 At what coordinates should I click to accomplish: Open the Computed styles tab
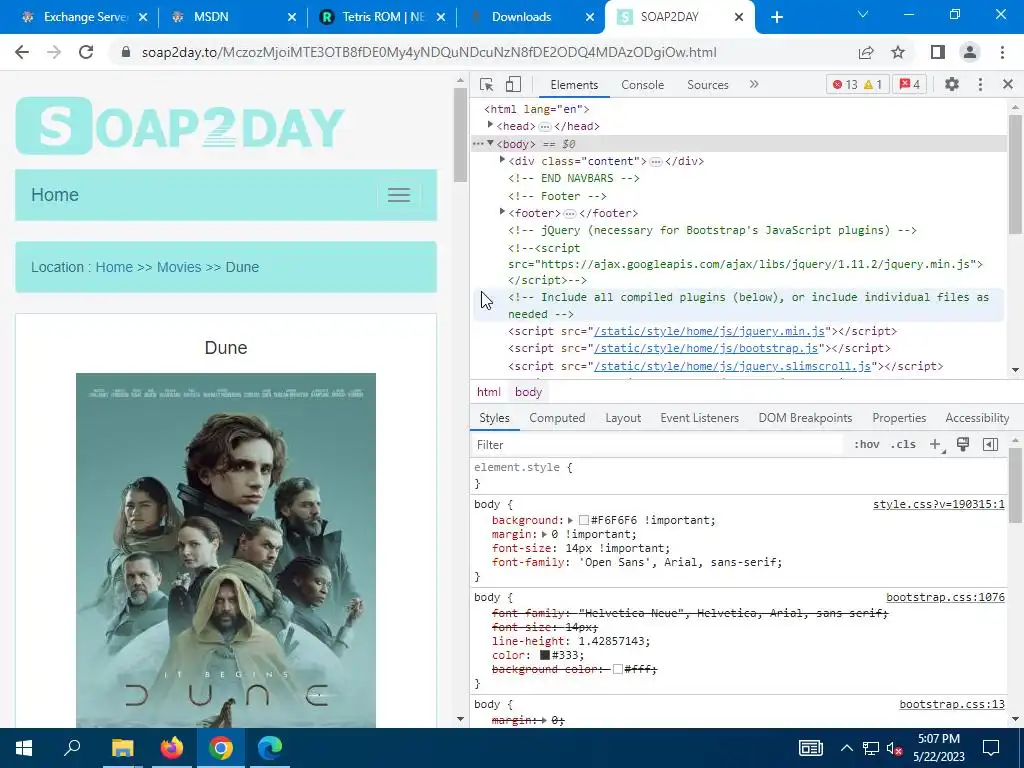pos(556,418)
